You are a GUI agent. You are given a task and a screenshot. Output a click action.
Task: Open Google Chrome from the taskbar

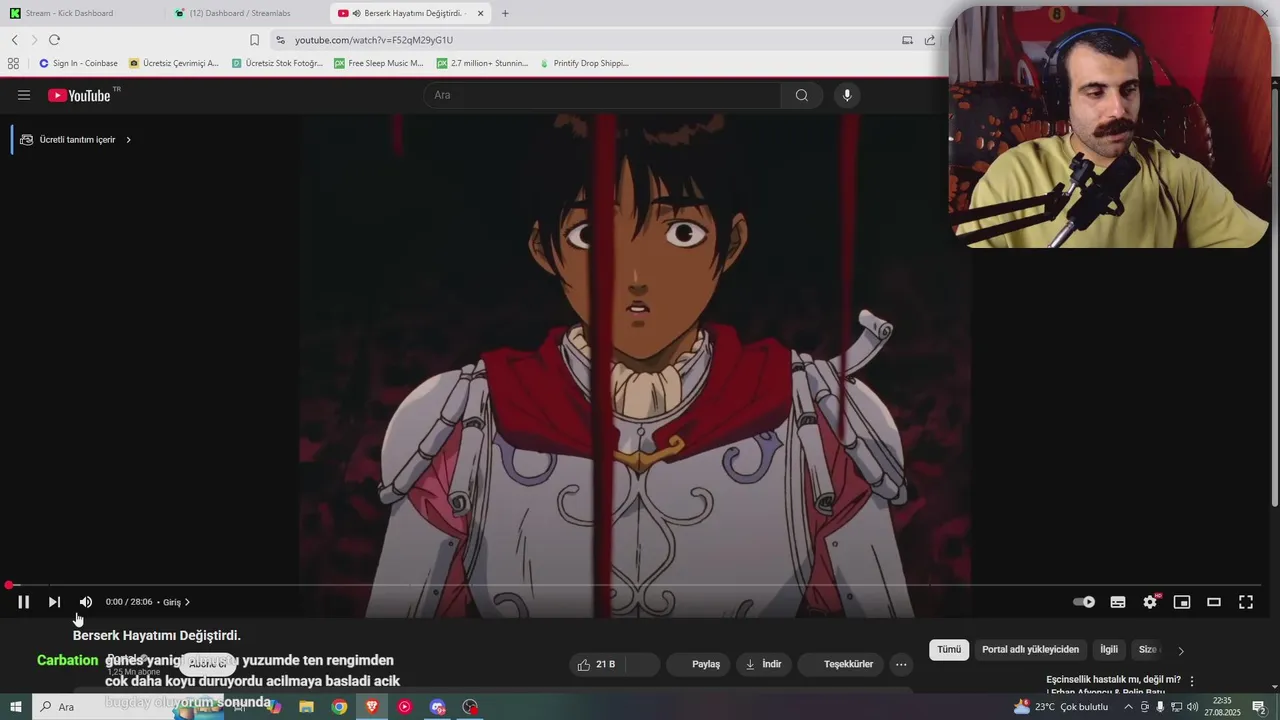click(339, 707)
